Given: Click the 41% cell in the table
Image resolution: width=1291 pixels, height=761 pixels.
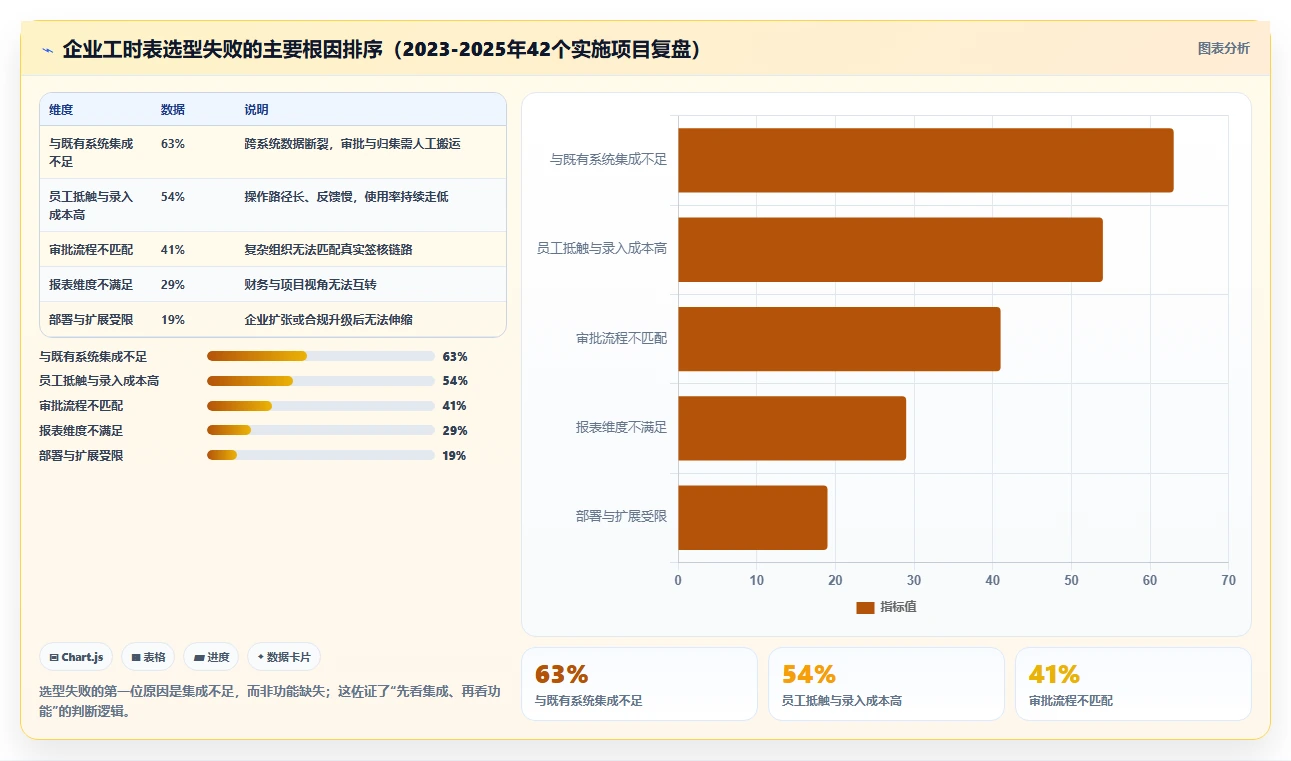Looking at the screenshot, I should pos(173,250).
